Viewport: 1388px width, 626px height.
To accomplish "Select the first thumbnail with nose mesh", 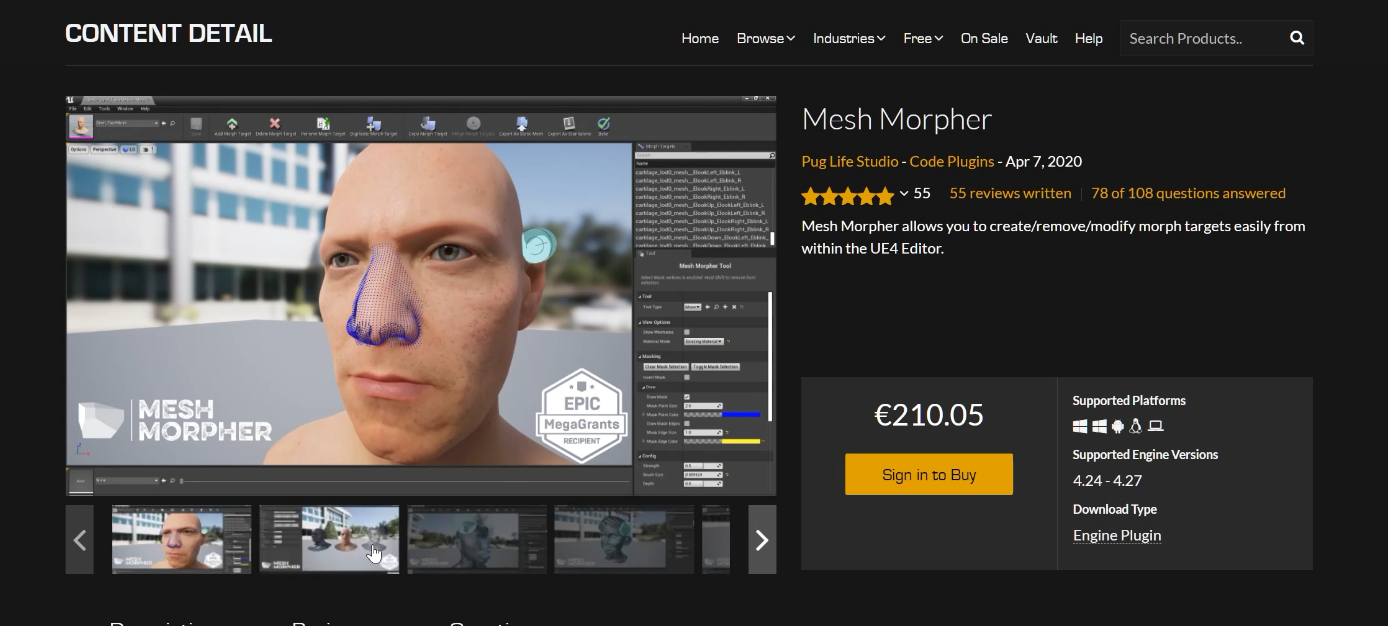I will tap(181, 540).
